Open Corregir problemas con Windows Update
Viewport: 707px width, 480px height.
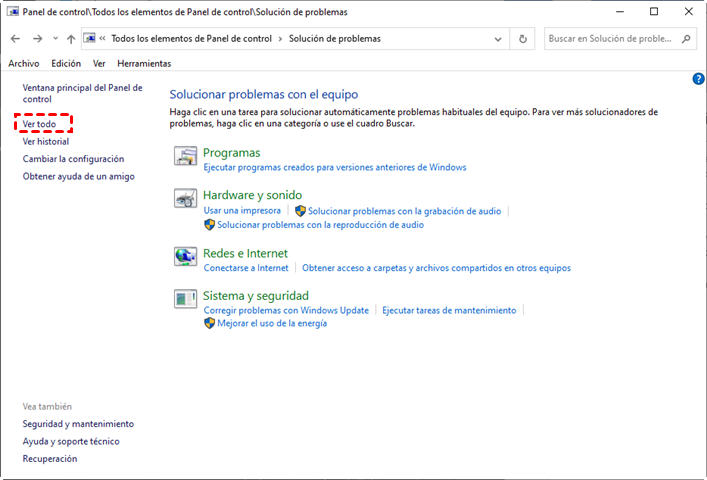286,311
